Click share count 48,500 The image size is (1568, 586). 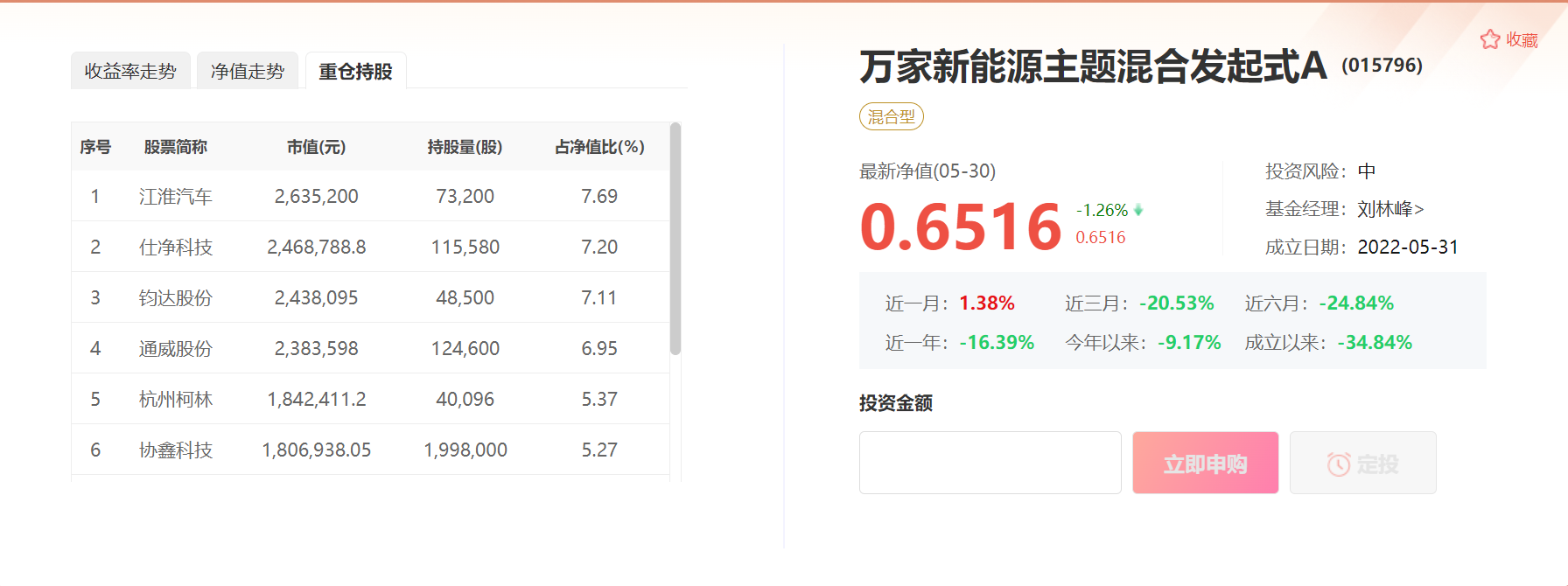(465, 298)
